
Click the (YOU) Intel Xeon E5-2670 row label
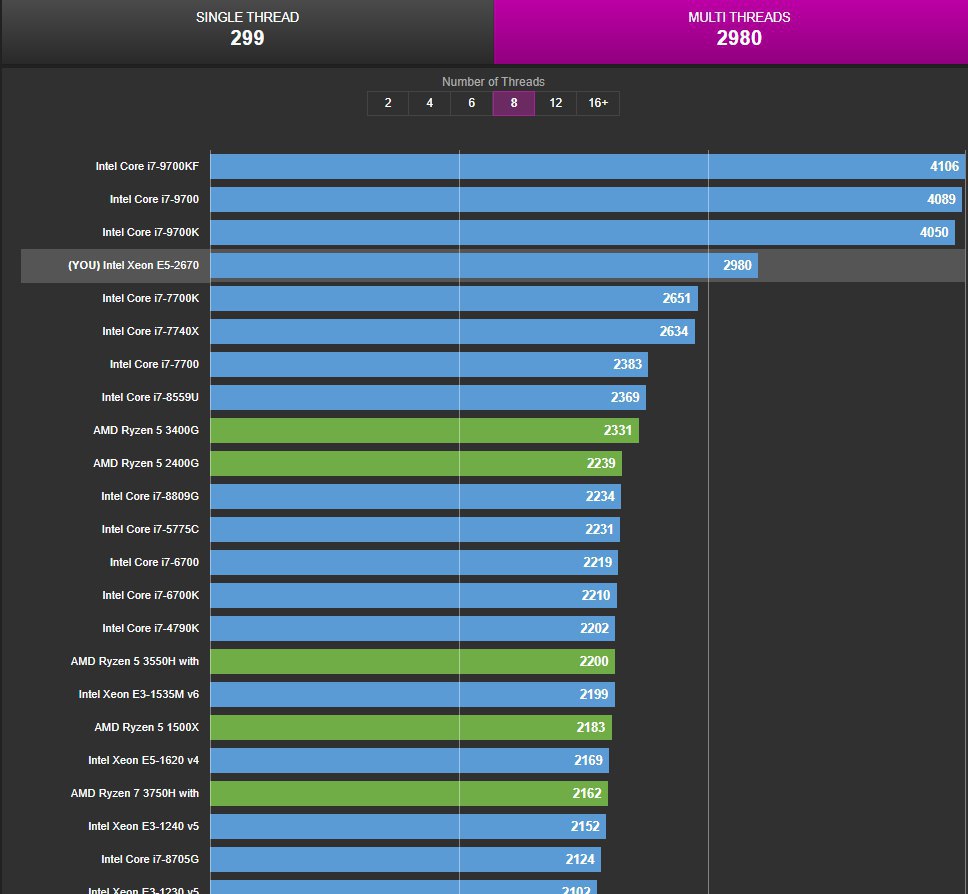pyautogui.click(x=133, y=265)
